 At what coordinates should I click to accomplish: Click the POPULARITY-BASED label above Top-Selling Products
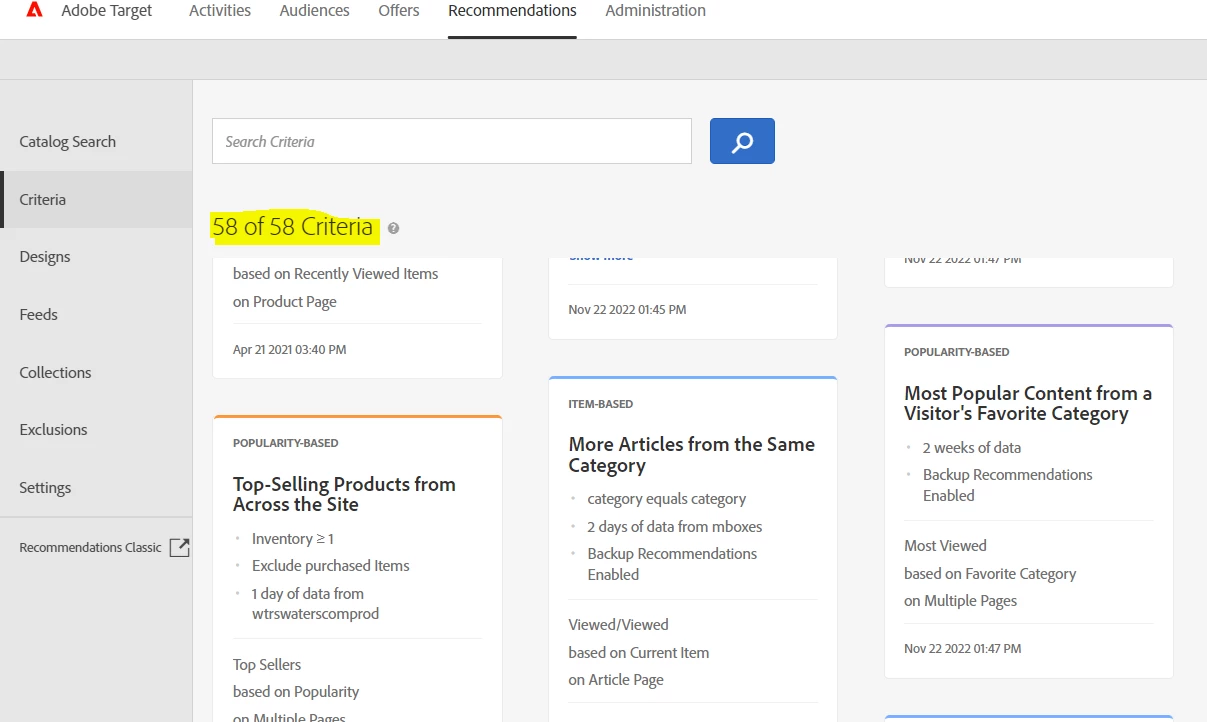point(286,443)
